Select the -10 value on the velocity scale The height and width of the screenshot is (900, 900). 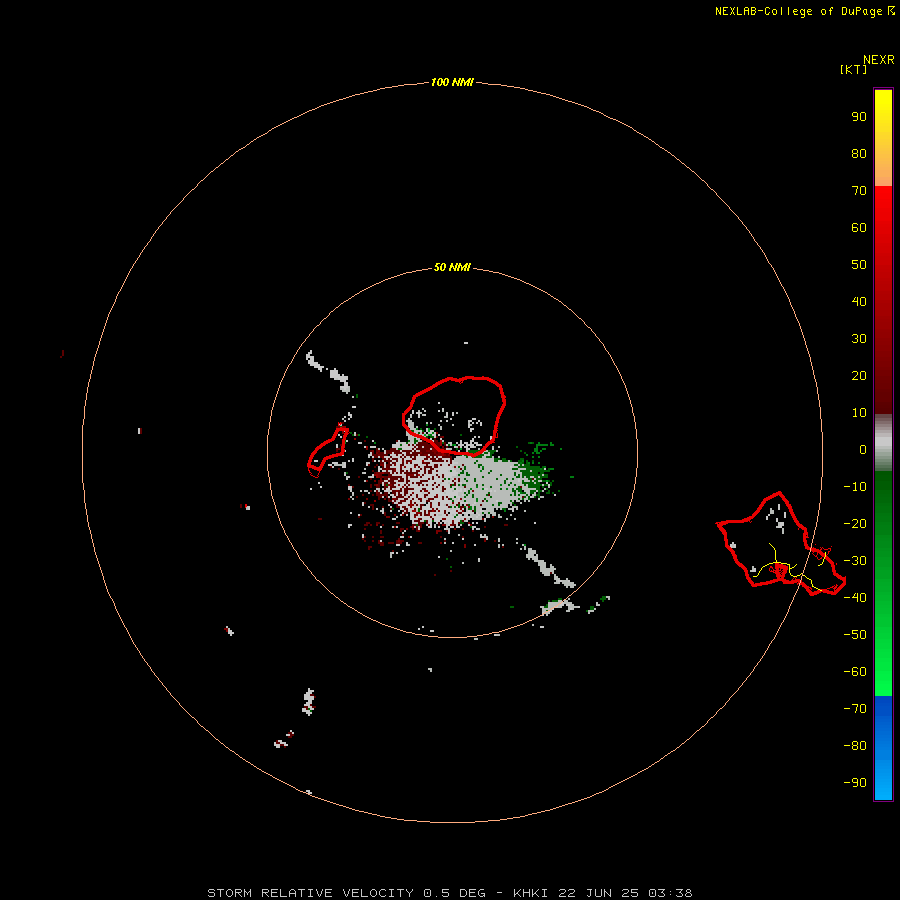[855, 487]
